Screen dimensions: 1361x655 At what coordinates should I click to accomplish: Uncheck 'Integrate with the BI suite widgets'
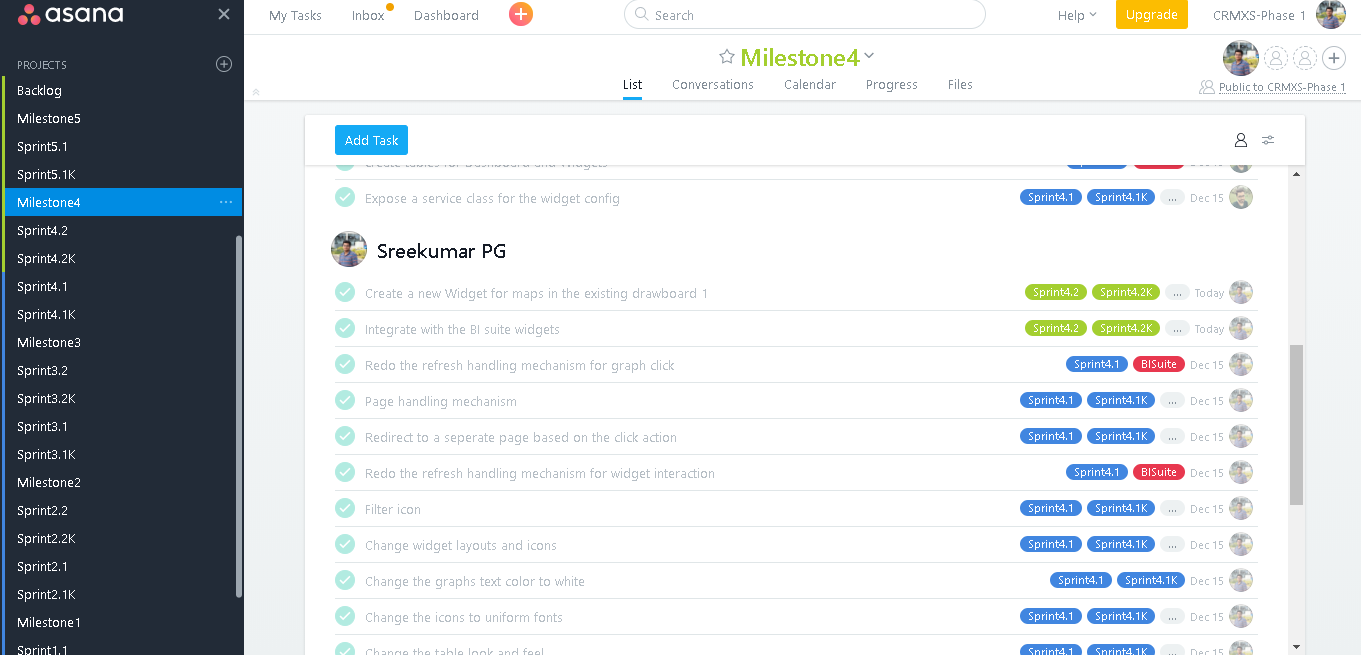click(345, 328)
